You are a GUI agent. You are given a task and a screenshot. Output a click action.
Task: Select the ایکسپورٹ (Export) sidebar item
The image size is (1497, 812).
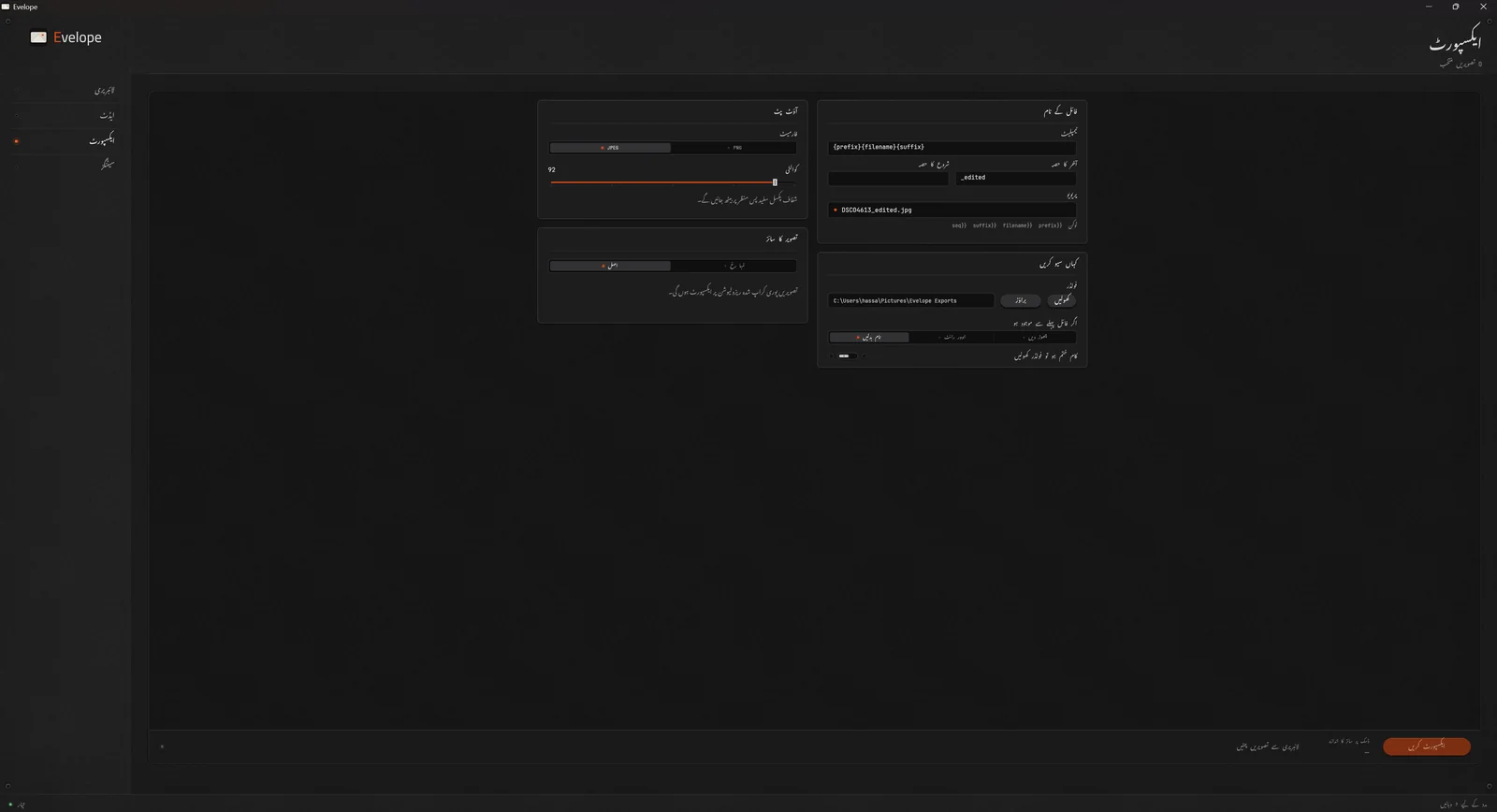pos(65,140)
